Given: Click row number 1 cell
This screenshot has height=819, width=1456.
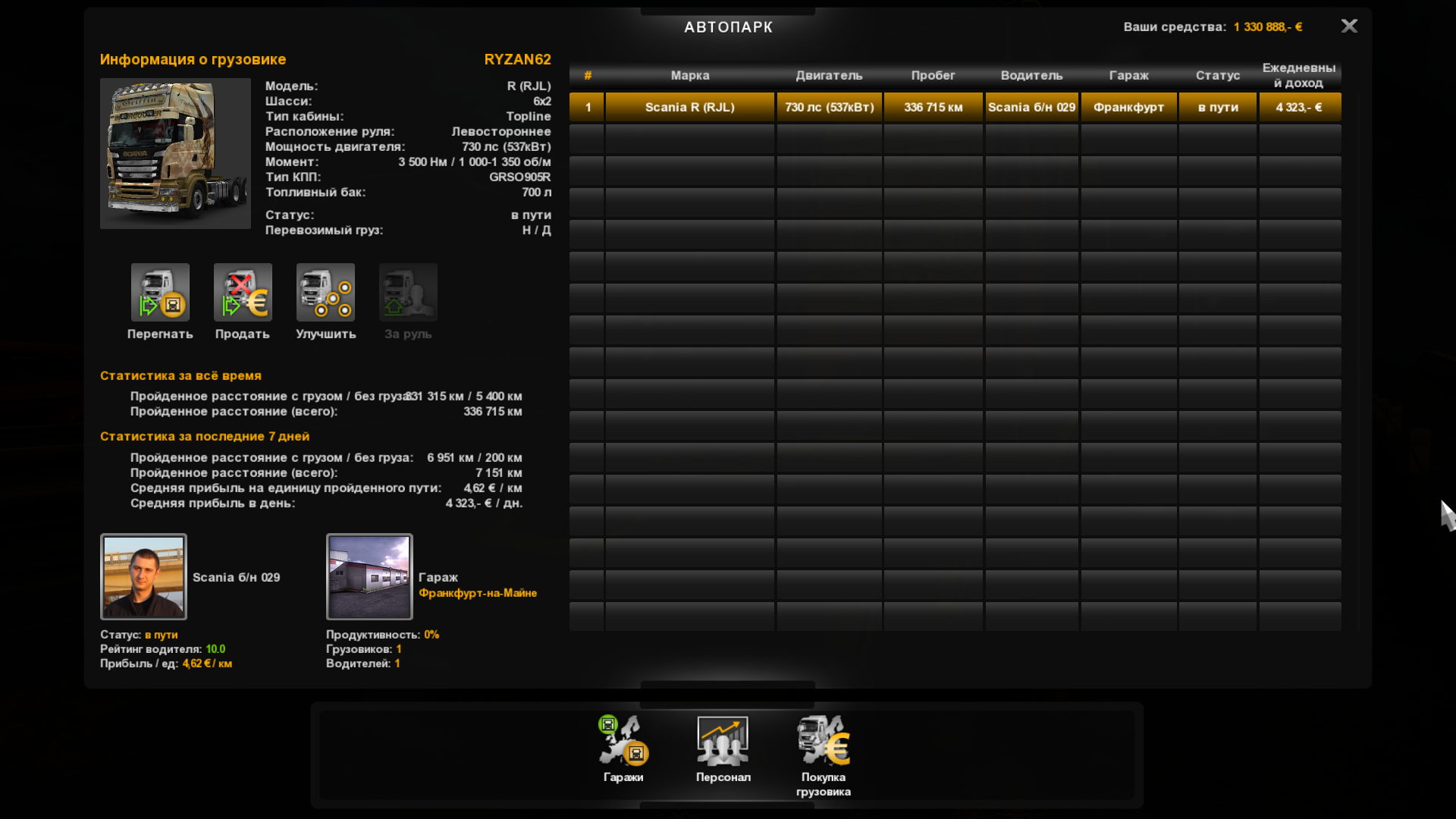Looking at the screenshot, I should 587,107.
